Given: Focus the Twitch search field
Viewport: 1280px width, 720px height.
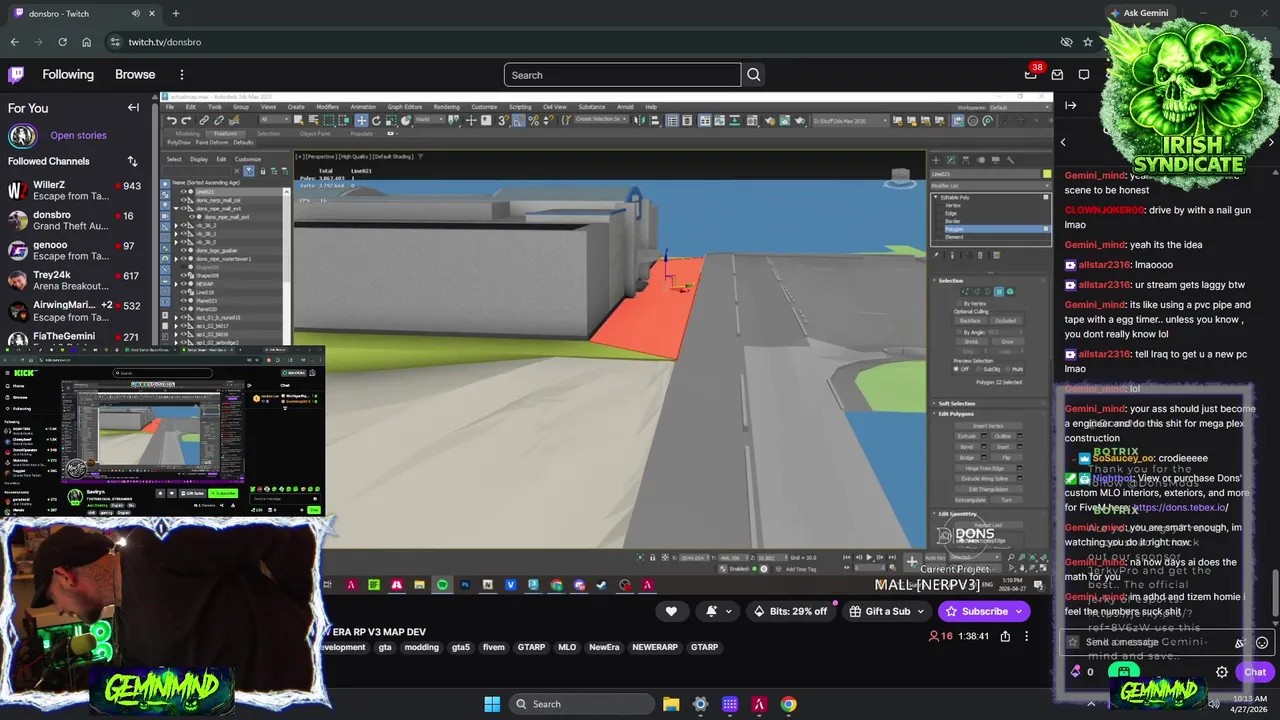Looking at the screenshot, I should point(622,75).
